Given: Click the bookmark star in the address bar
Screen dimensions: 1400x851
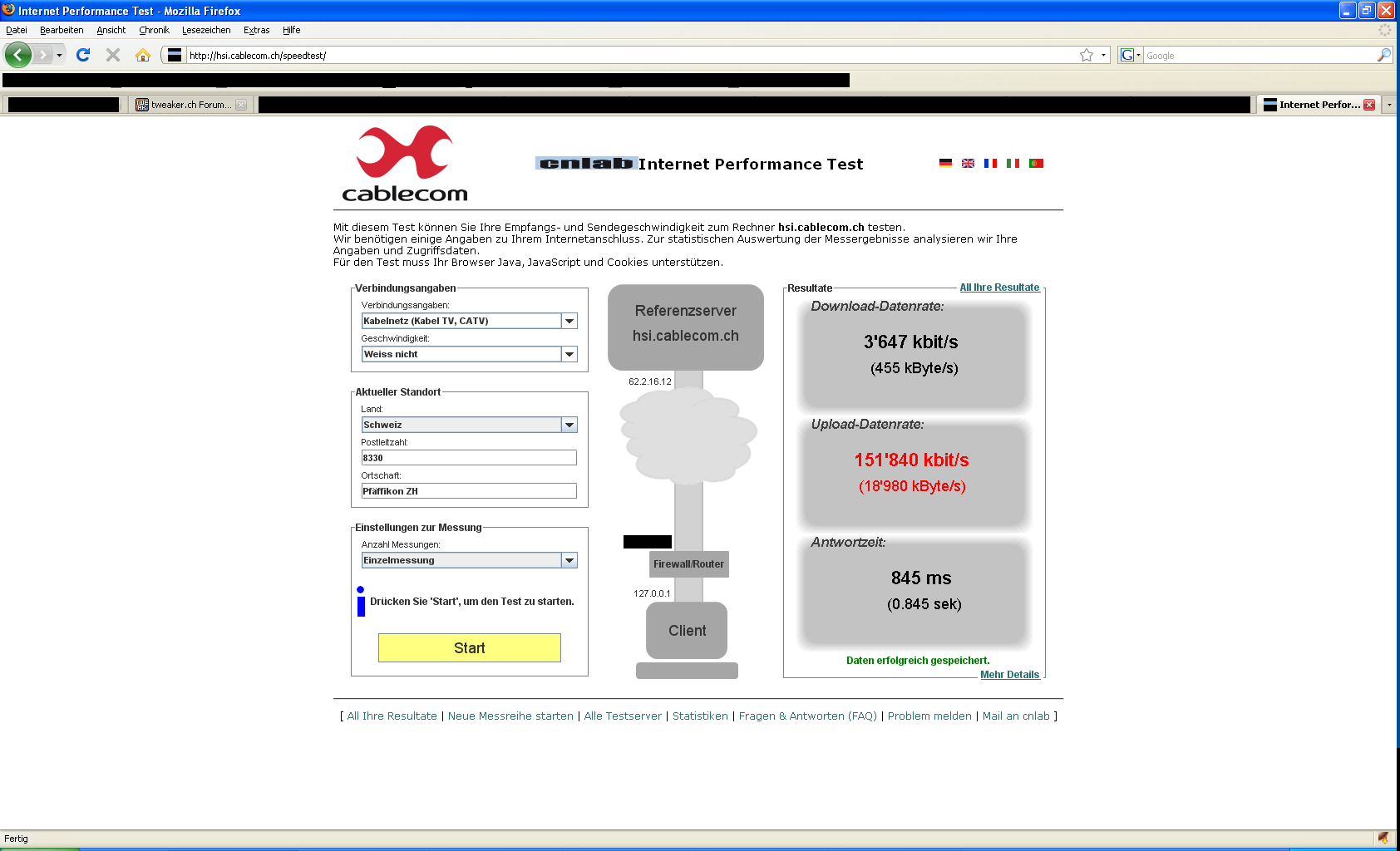Looking at the screenshot, I should point(1086,56).
